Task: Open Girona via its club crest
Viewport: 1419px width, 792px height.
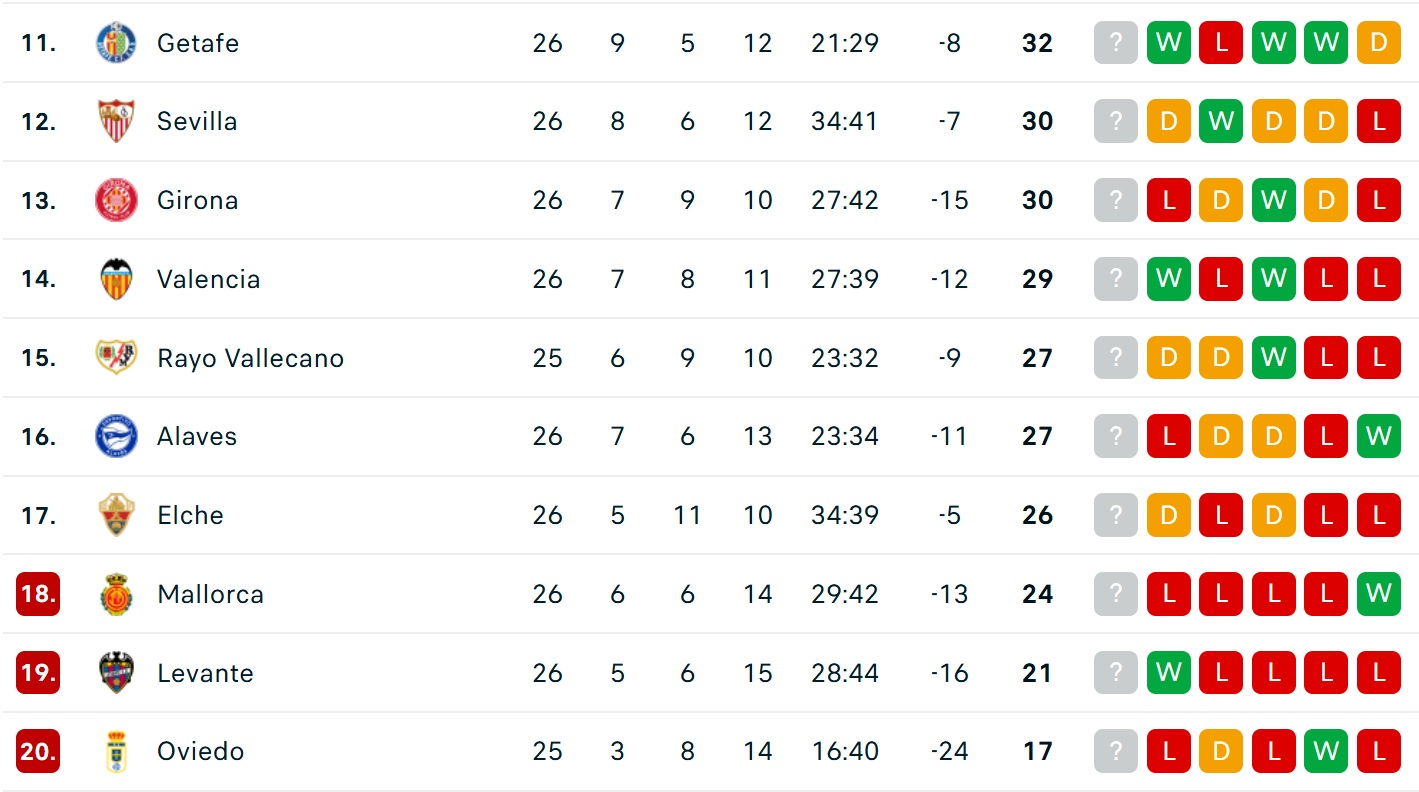Action: [x=116, y=200]
